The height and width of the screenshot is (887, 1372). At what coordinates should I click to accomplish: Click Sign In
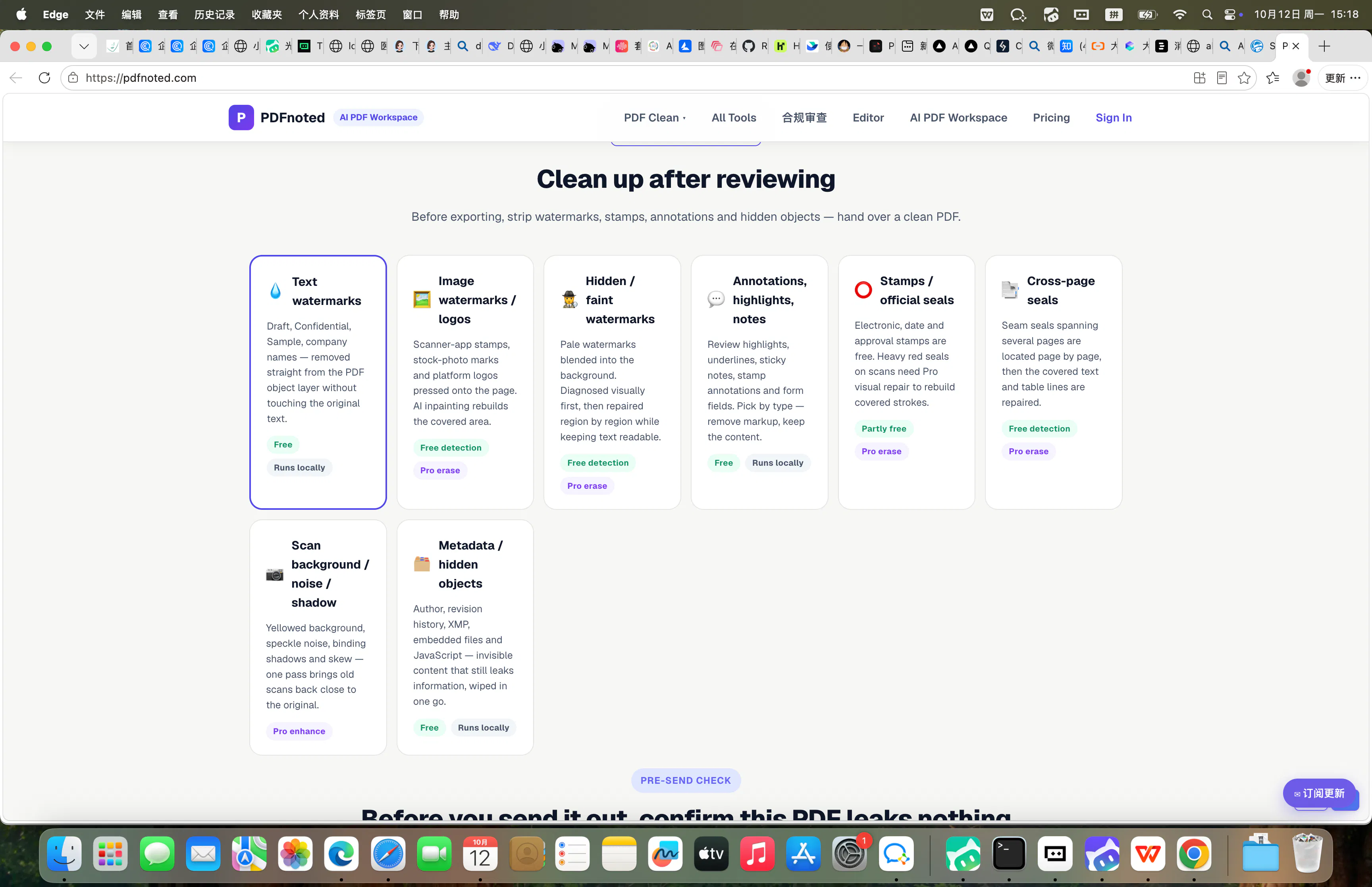1113,118
